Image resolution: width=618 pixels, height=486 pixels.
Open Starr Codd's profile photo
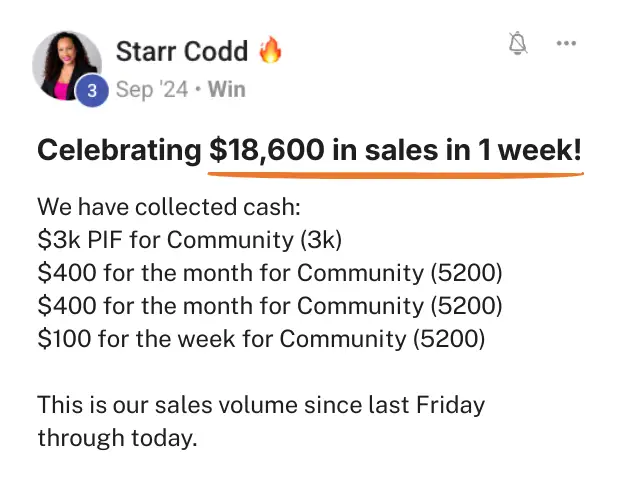(66, 62)
